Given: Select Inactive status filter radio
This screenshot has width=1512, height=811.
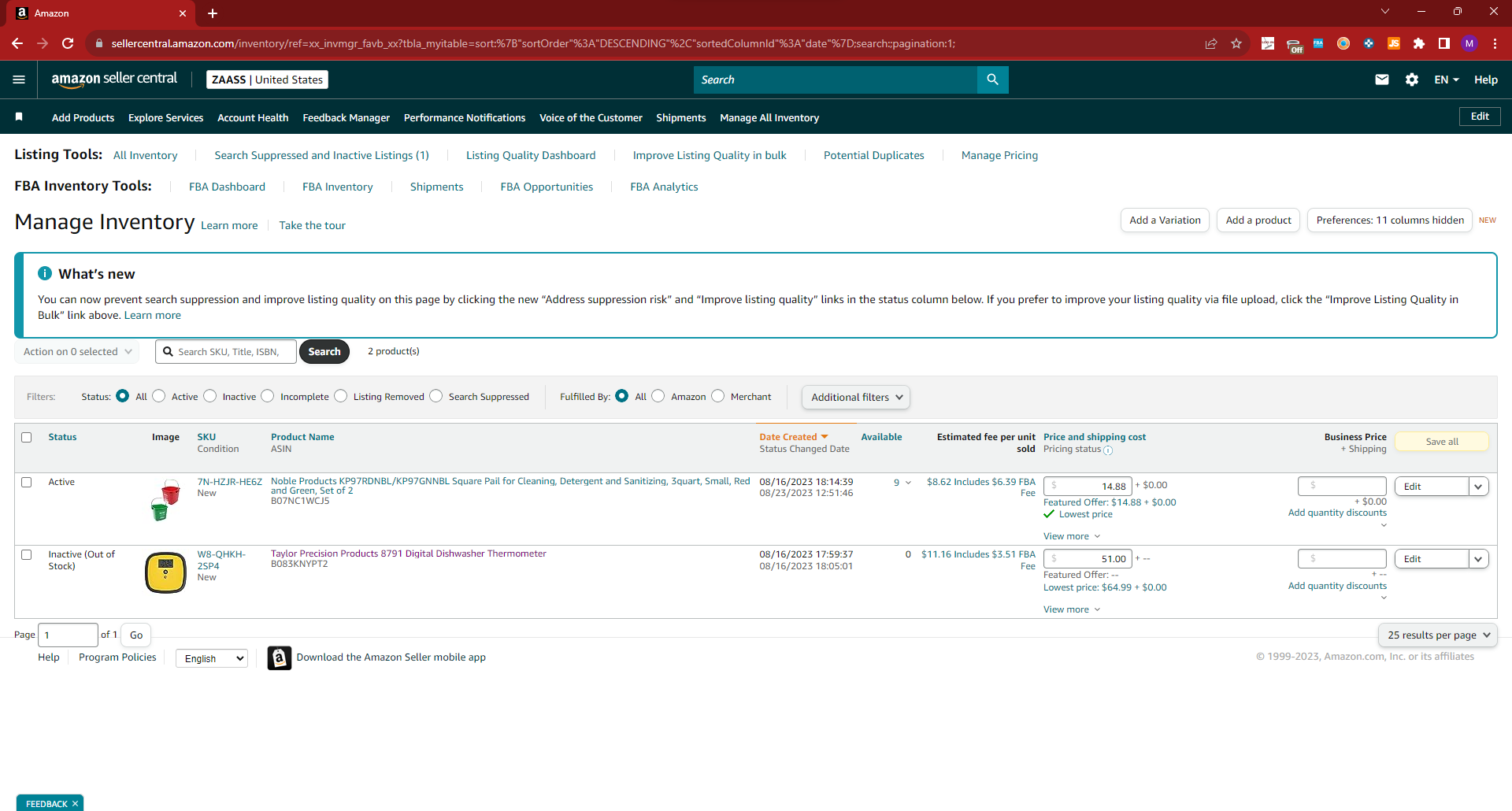Looking at the screenshot, I should pyautogui.click(x=210, y=396).
